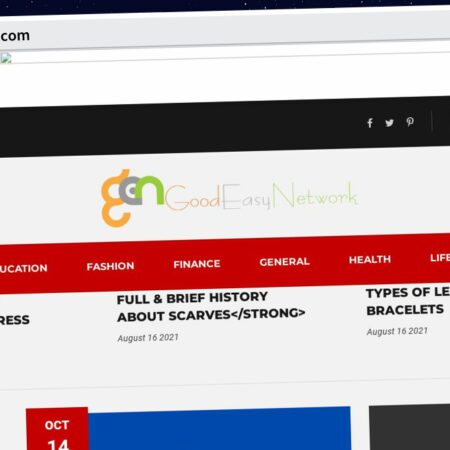This screenshot has width=450, height=450.
Task: Click the August 16 2021 date under scarves article
Action: click(x=148, y=338)
